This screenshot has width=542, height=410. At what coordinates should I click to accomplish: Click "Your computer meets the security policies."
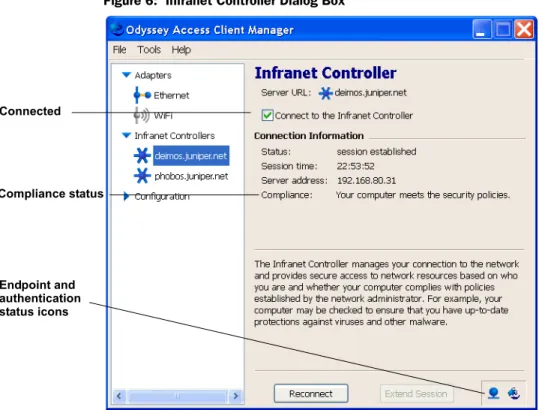423,195
